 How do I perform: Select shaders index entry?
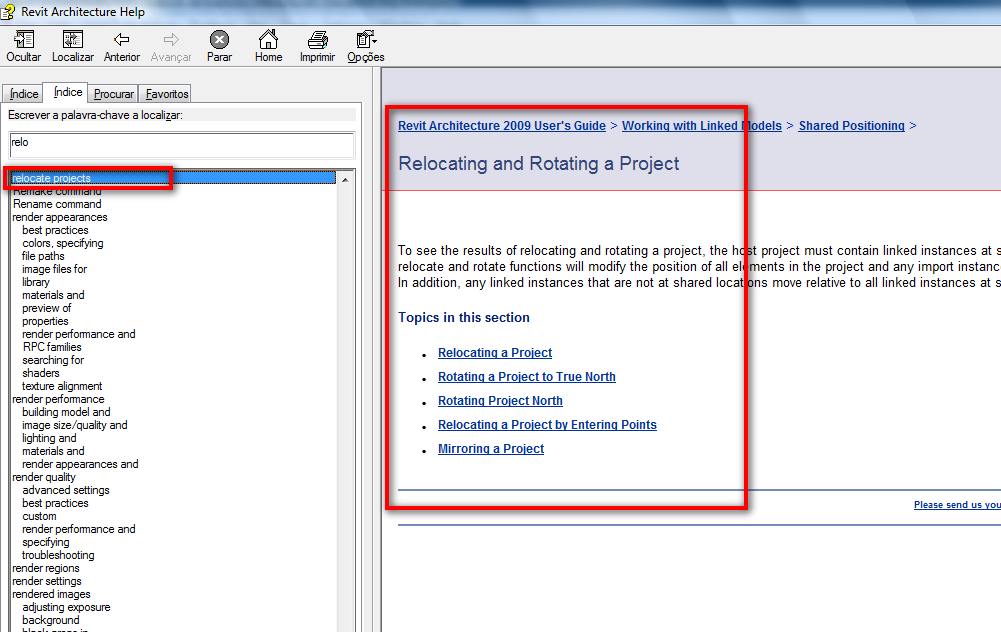40,373
